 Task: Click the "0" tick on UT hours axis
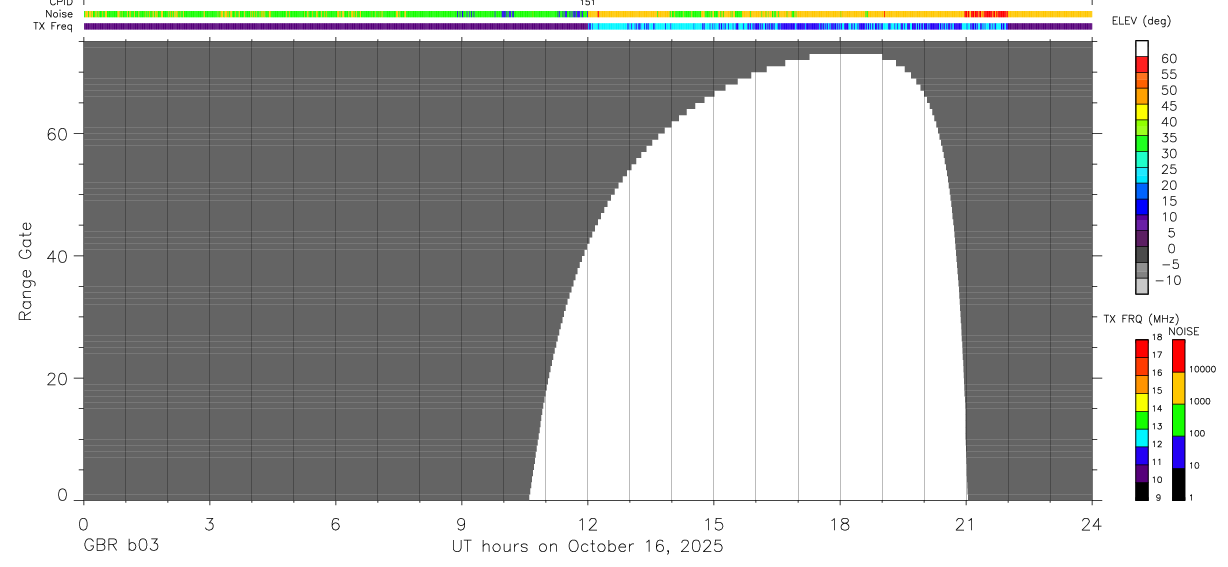point(82,523)
